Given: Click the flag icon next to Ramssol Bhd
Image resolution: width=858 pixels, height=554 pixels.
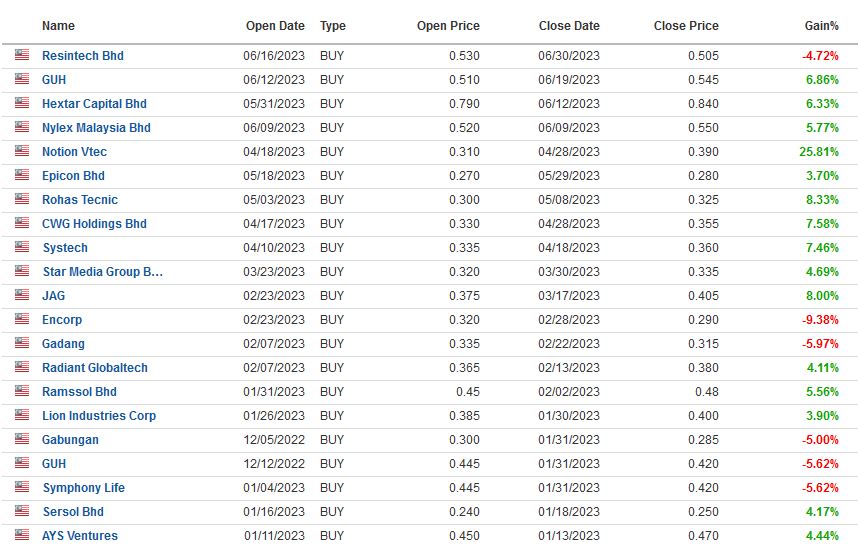Looking at the screenshot, I should [22, 391].
